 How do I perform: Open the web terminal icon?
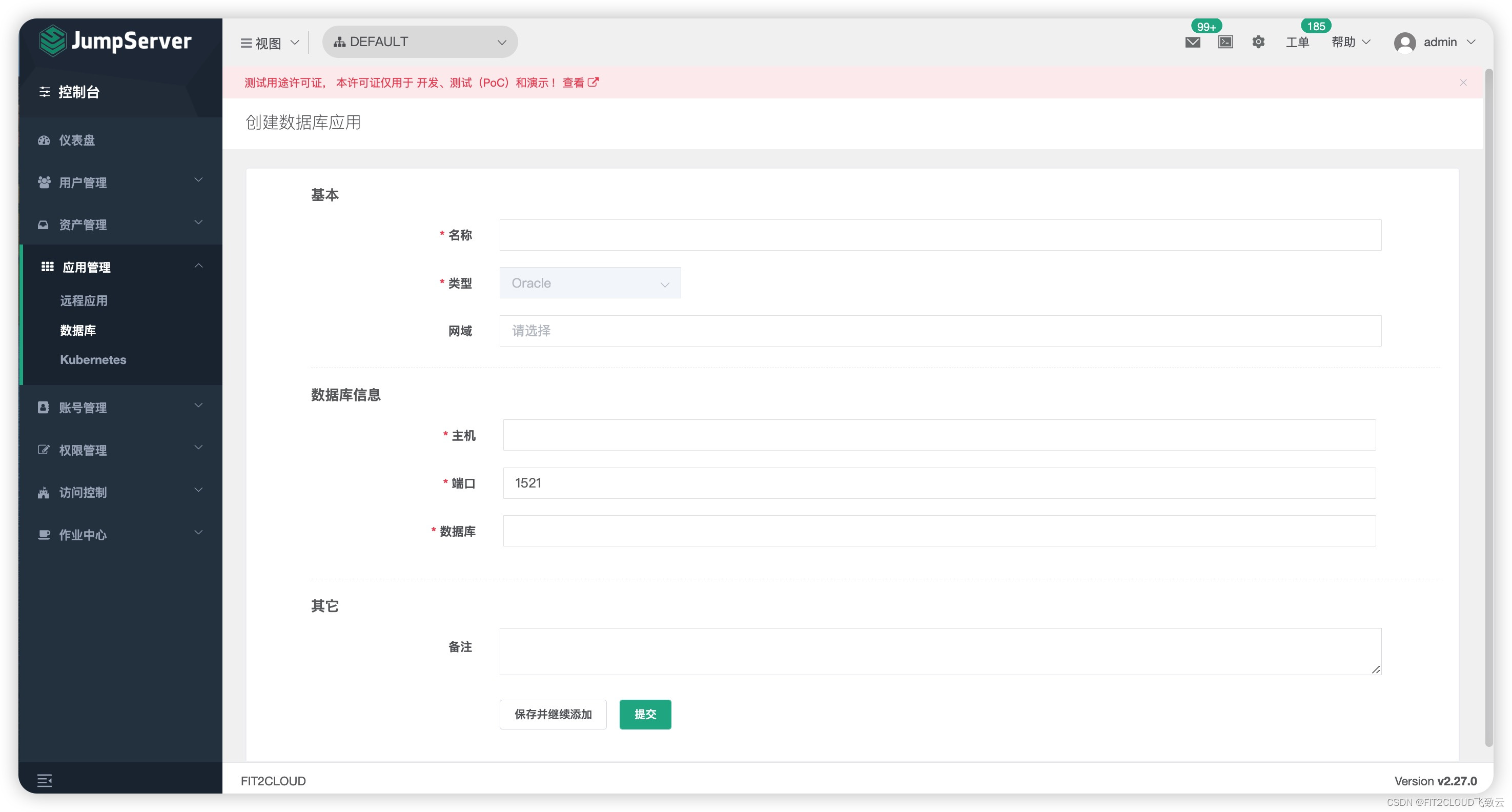click(1225, 42)
